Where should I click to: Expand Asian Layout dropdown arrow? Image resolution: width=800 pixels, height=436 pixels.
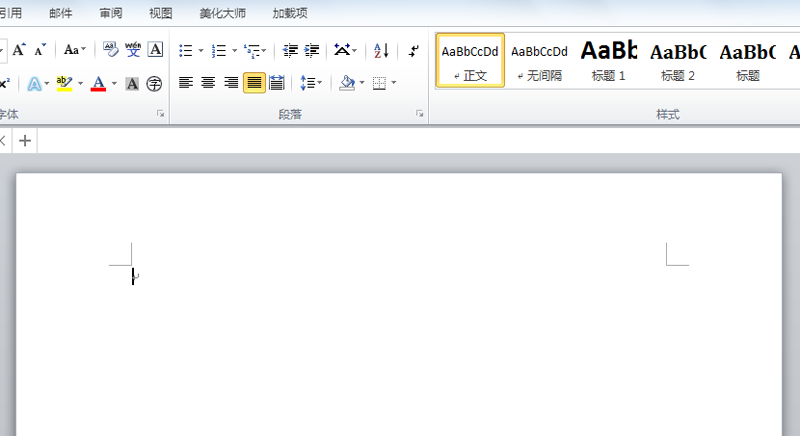click(355, 50)
